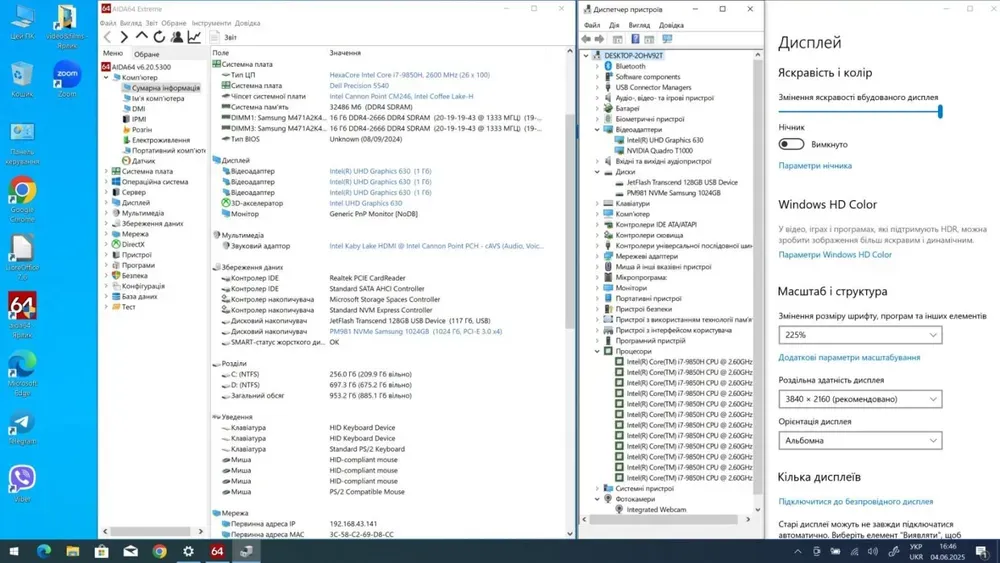
Task: Click the Device Manager help icon
Action: pos(634,39)
